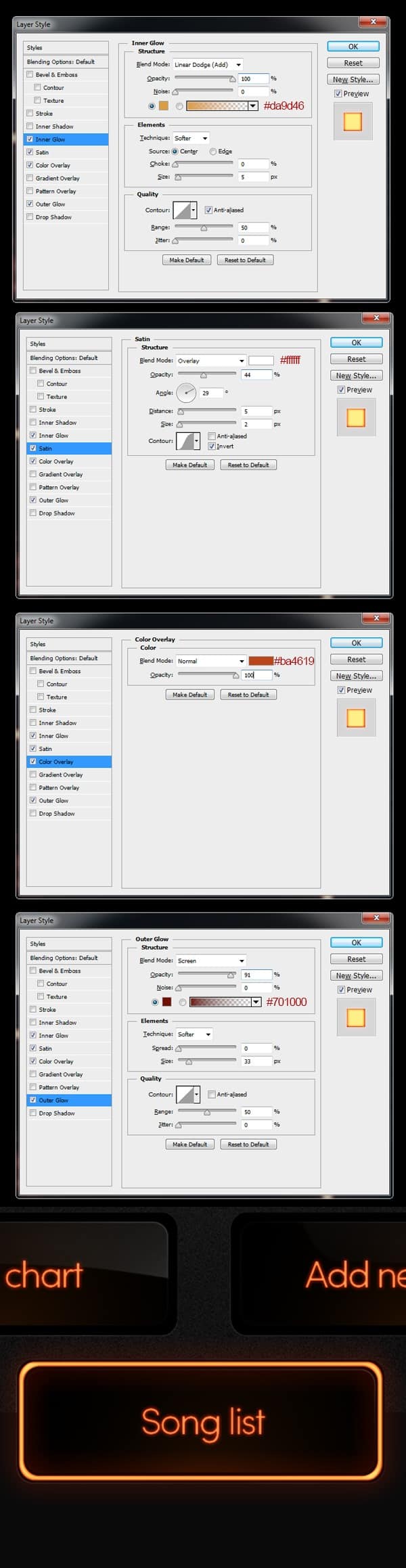The height and width of the screenshot is (1568, 406).
Task: Open the contour thumbnail in Outer Glow settings
Action: tap(185, 1094)
